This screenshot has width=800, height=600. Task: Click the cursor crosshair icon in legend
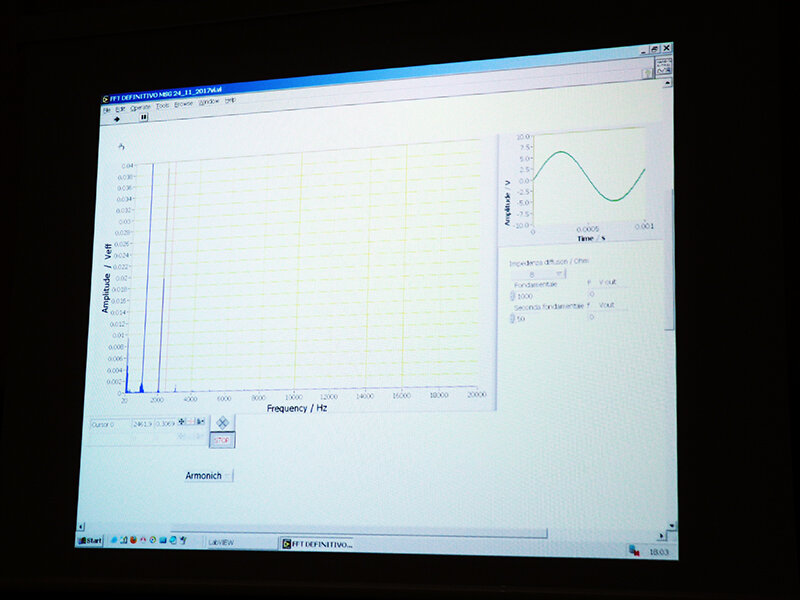pyautogui.click(x=182, y=422)
